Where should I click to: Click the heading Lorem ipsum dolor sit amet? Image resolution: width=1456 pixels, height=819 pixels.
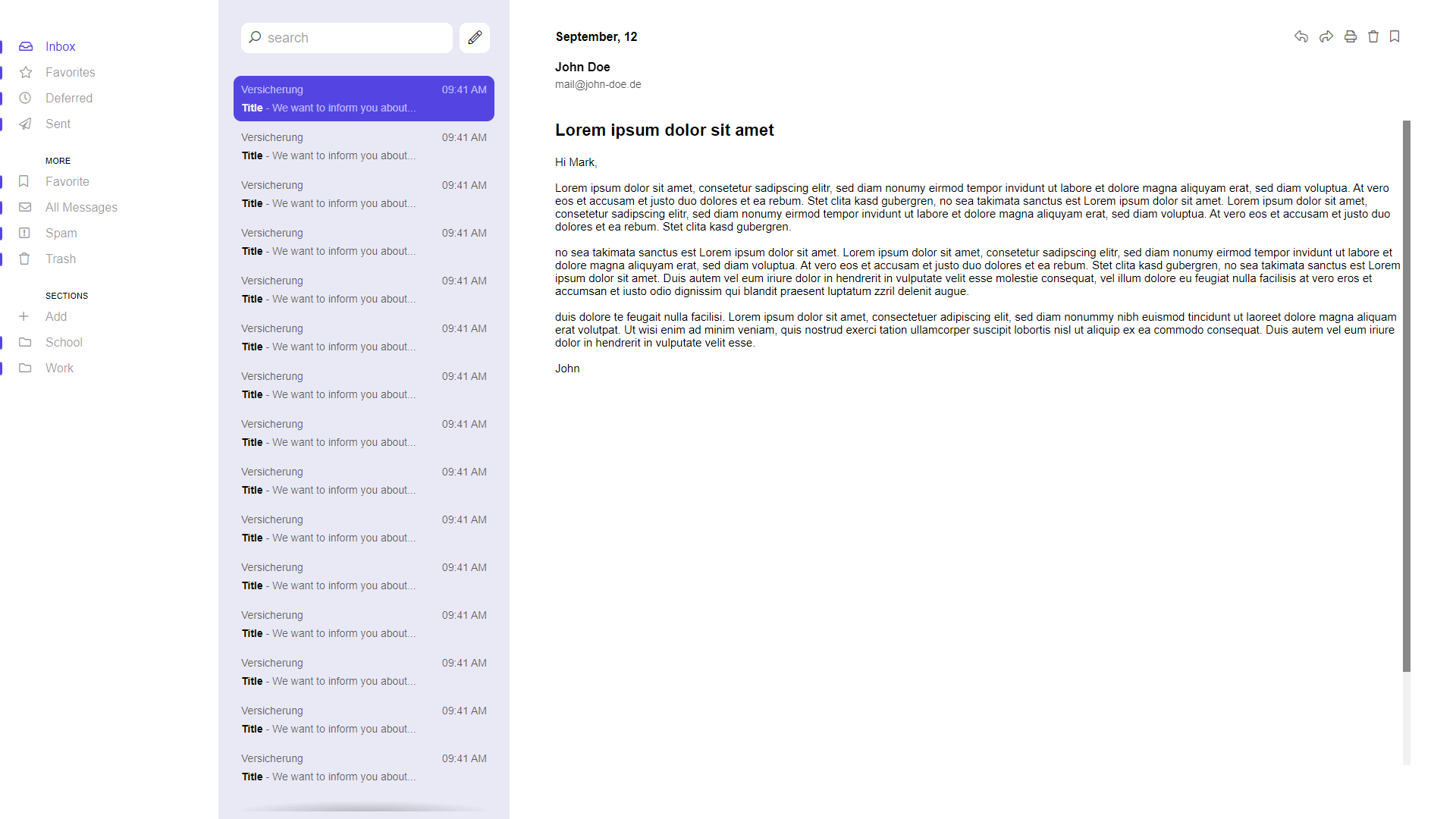pos(664,130)
